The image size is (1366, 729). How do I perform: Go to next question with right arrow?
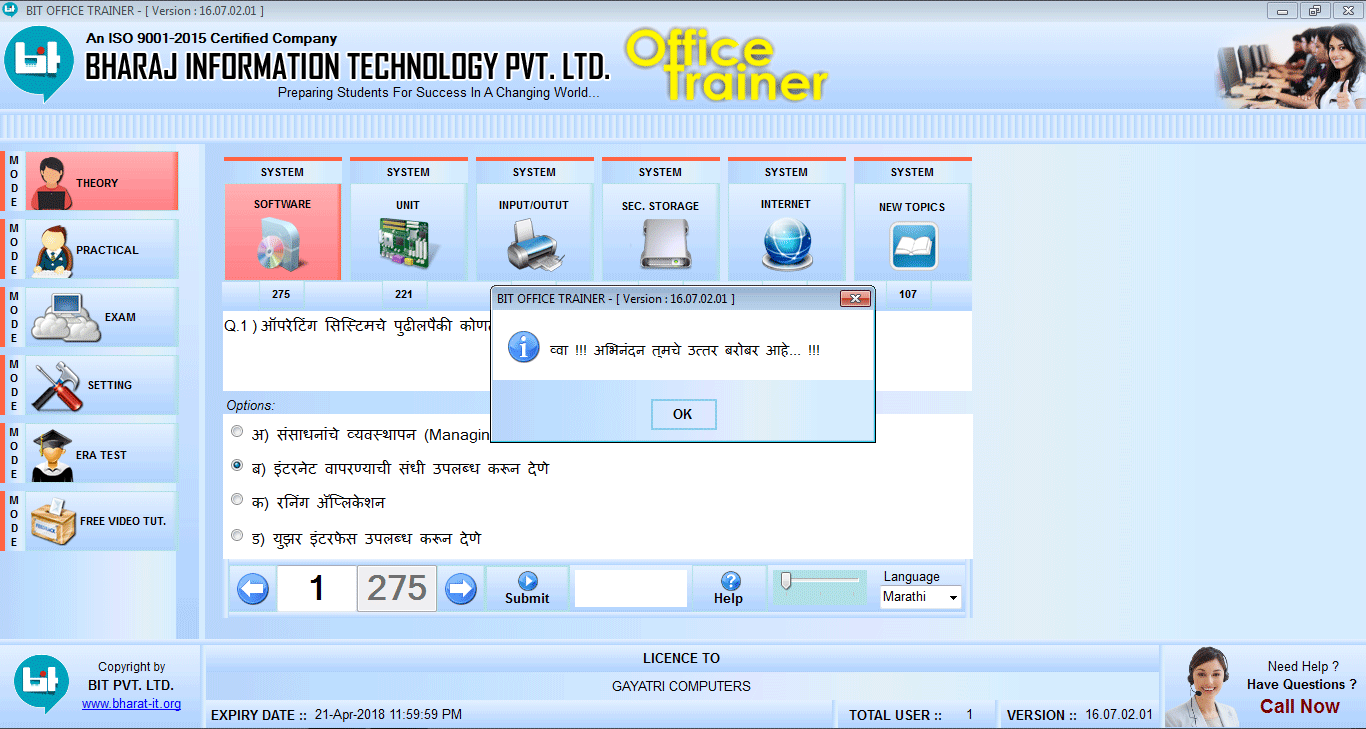click(x=461, y=589)
